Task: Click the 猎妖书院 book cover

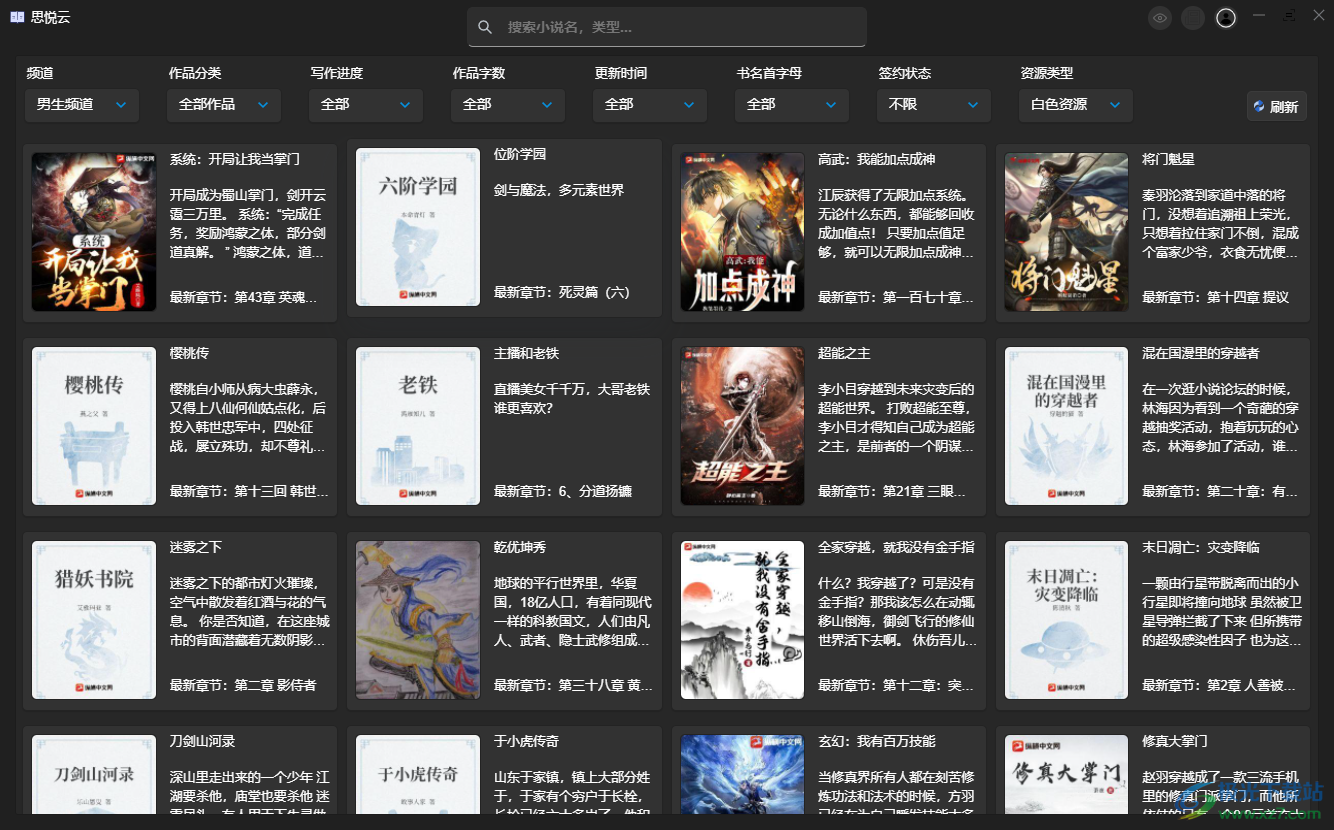Action: point(94,620)
